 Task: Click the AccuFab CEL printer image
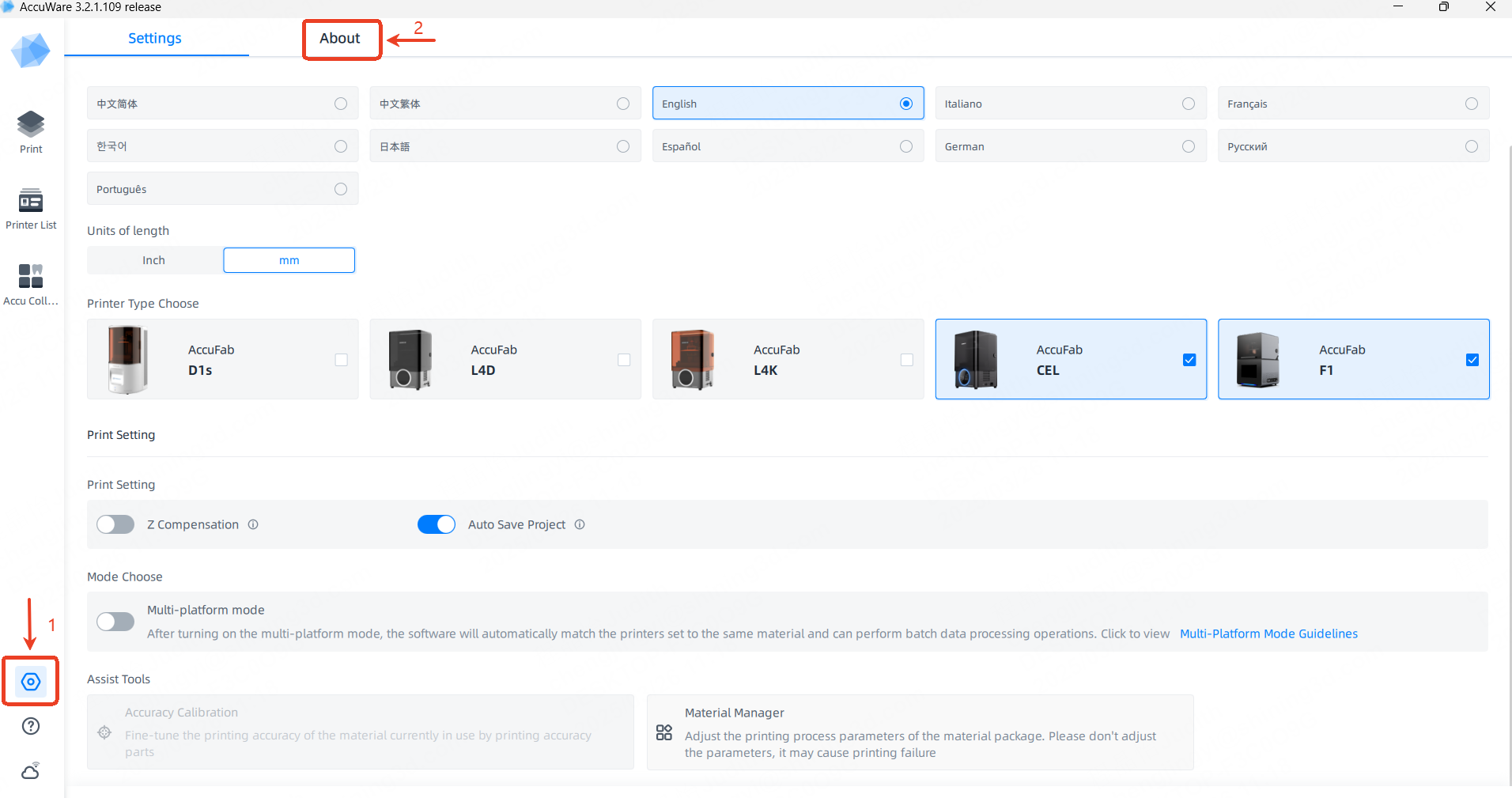click(976, 360)
